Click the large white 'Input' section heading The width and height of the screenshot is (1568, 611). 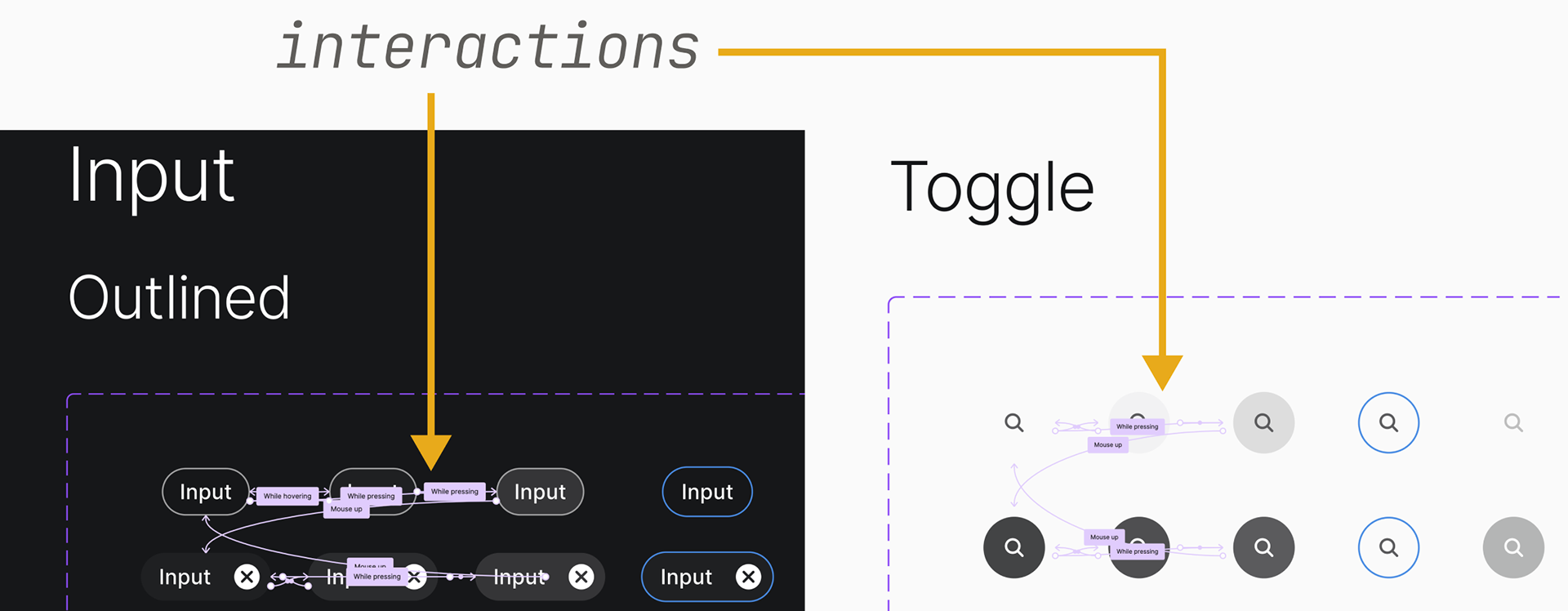click(152, 176)
